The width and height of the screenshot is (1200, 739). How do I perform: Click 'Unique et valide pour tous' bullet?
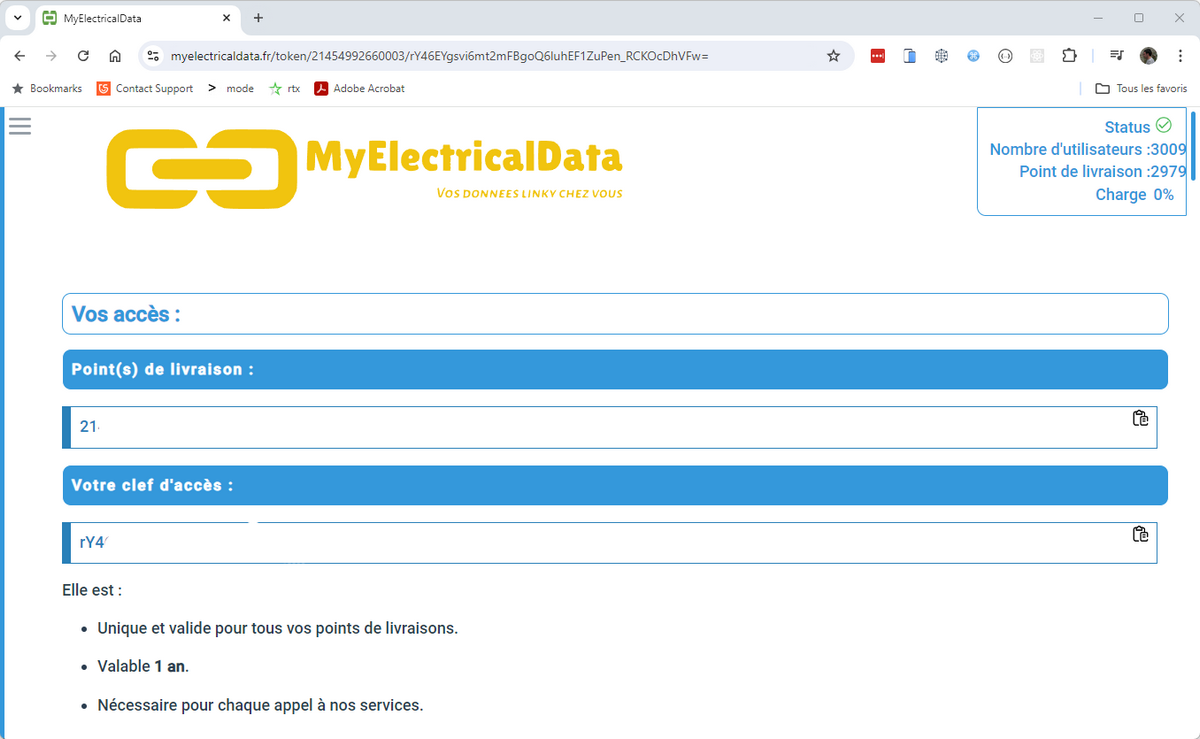pyautogui.click(x=278, y=629)
